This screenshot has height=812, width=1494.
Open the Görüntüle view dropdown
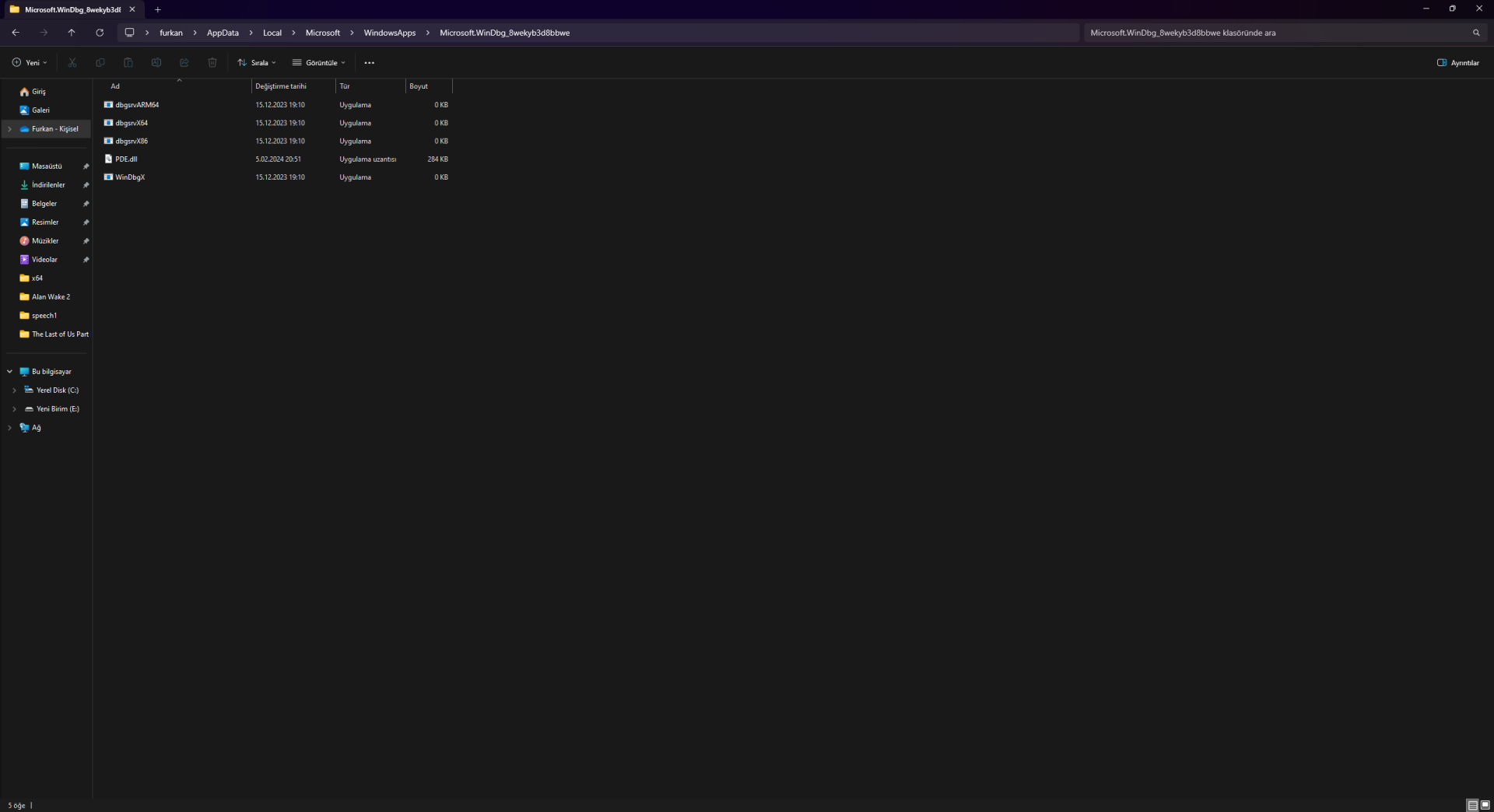tap(319, 62)
